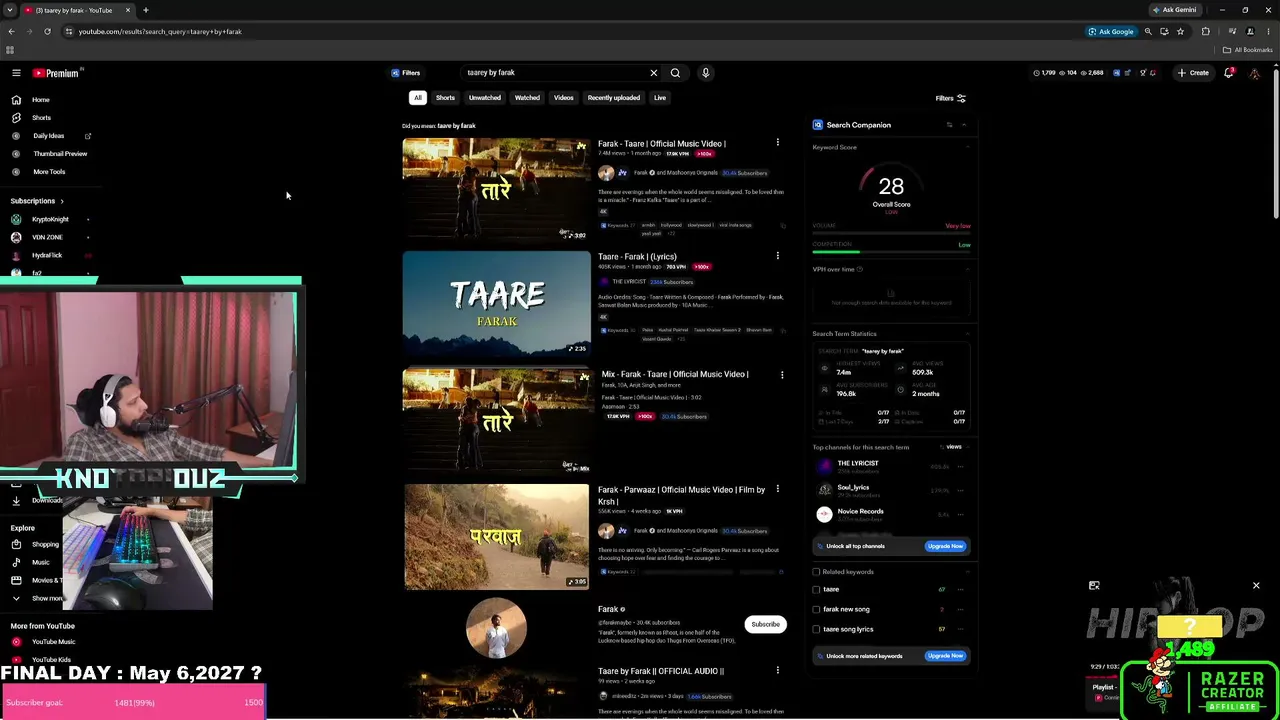
Task: Clear the search box text
Action: tap(654, 73)
